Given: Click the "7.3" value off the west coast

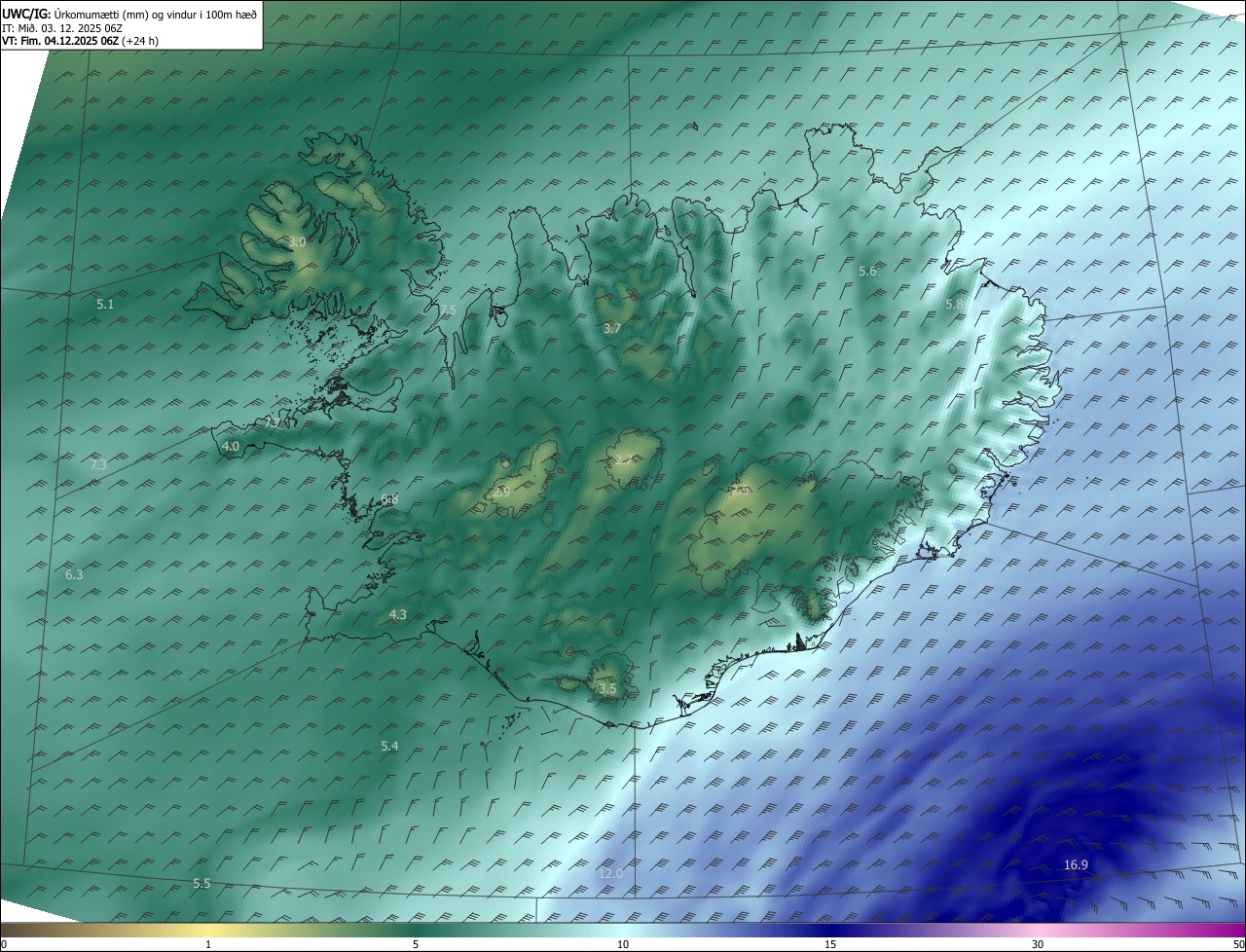Looking at the screenshot, I should click(98, 465).
